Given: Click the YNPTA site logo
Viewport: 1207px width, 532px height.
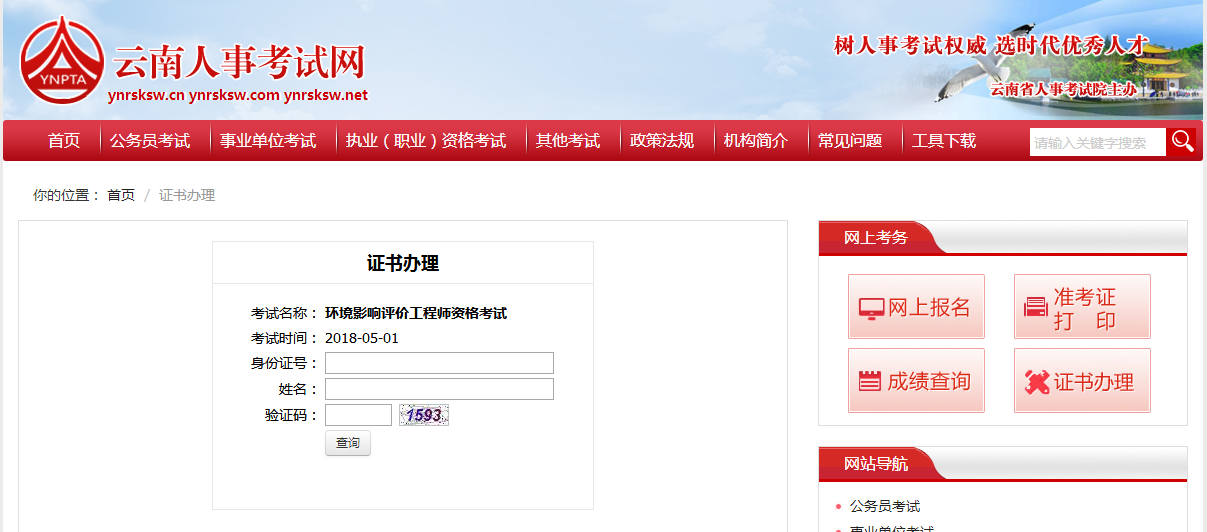Looking at the screenshot, I should (62, 60).
